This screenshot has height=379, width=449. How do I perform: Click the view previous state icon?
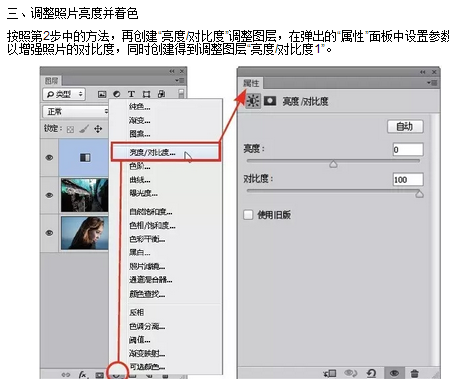pyautogui.click(x=350, y=373)
